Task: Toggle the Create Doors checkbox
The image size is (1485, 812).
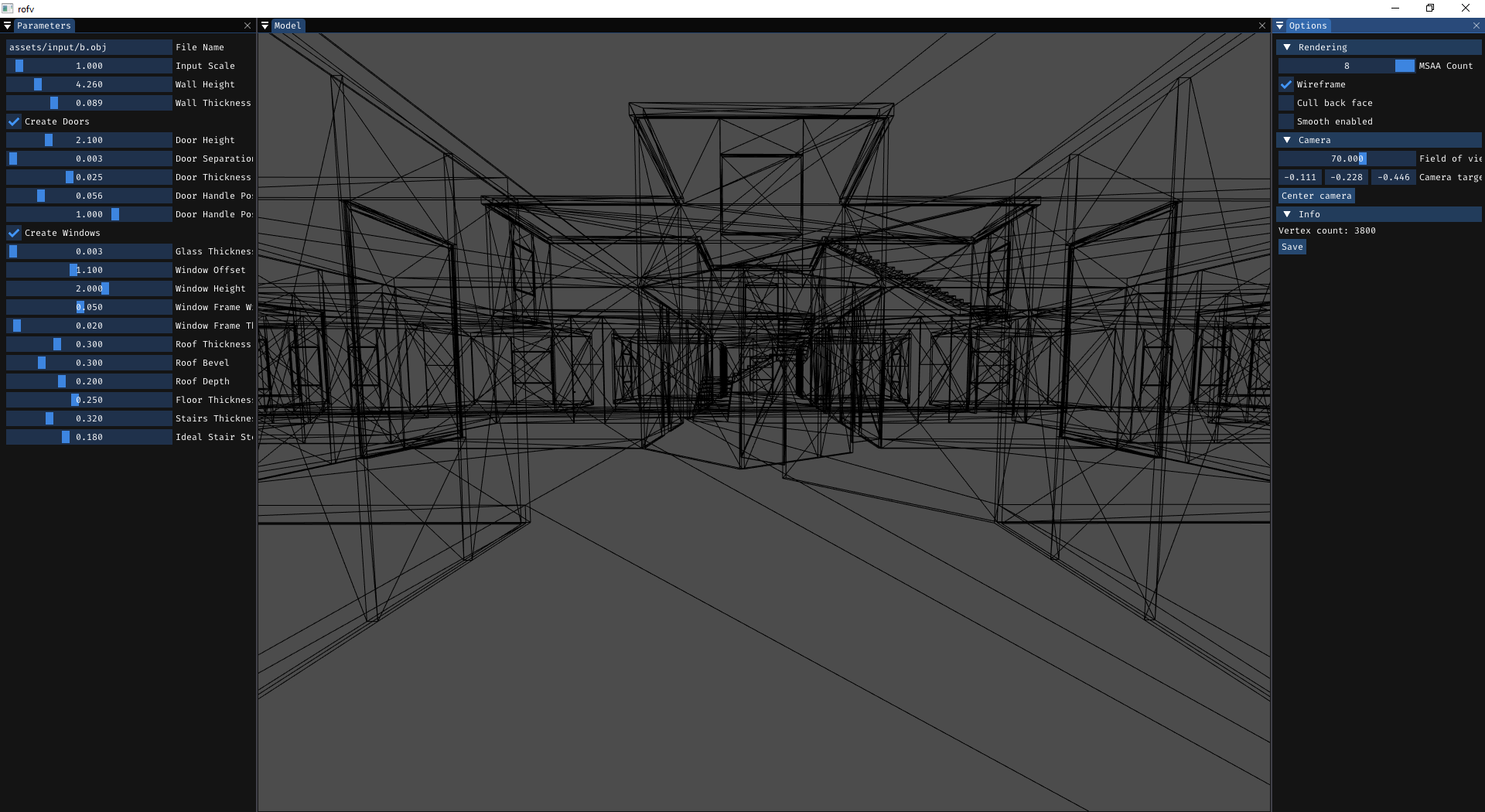Action: tap(14, 121)
